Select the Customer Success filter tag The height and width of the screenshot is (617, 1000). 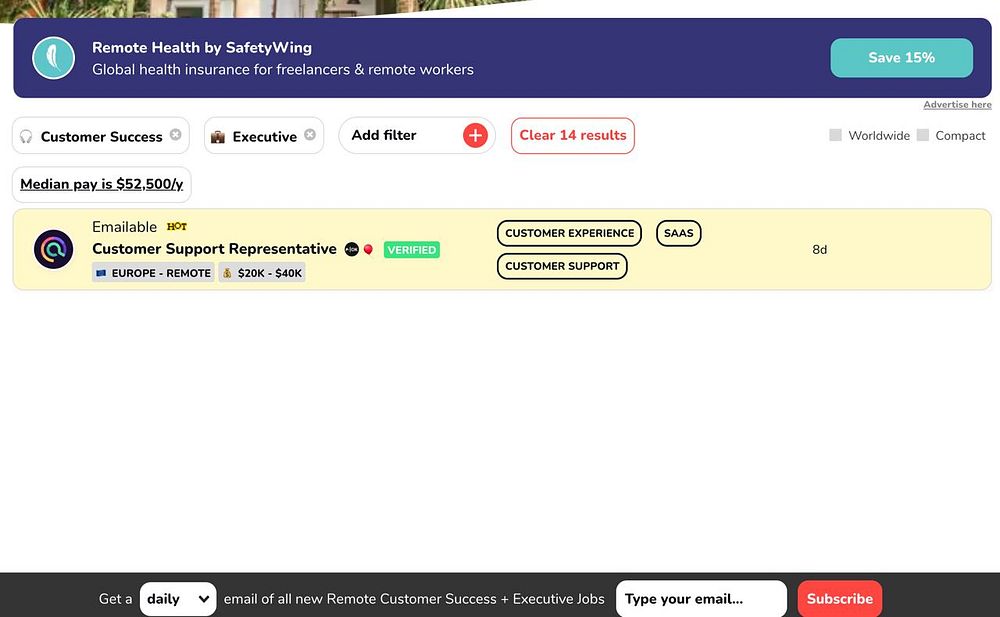101,135
